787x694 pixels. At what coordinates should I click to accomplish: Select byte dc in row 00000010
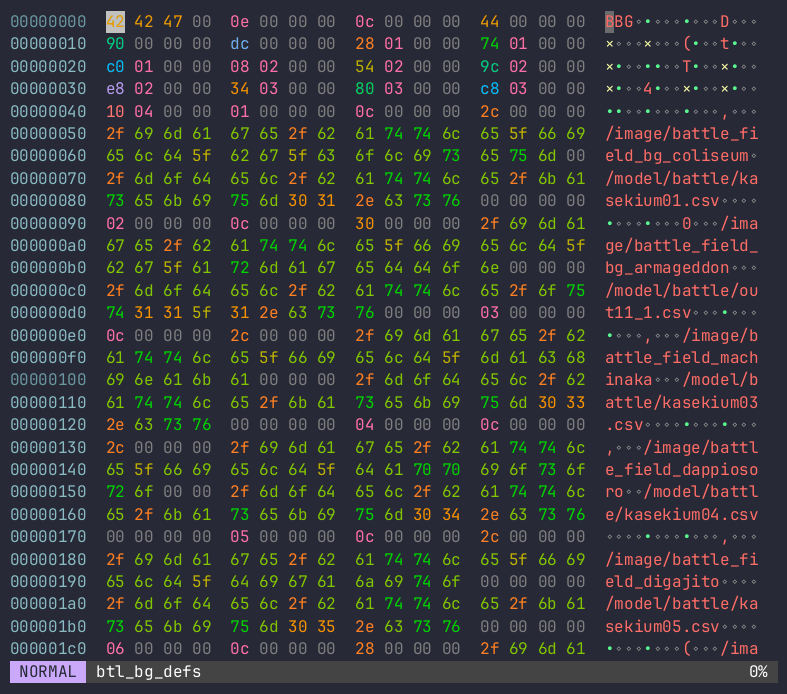(239, 44)
